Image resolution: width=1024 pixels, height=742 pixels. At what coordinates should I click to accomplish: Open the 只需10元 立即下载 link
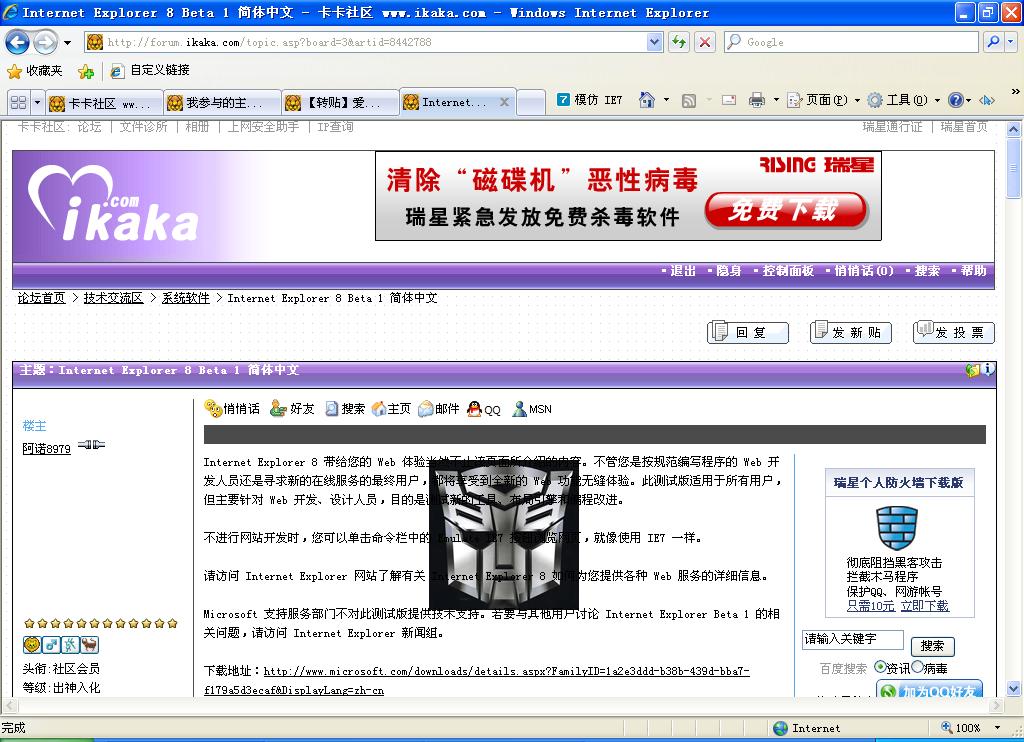[x=897, y=606]
